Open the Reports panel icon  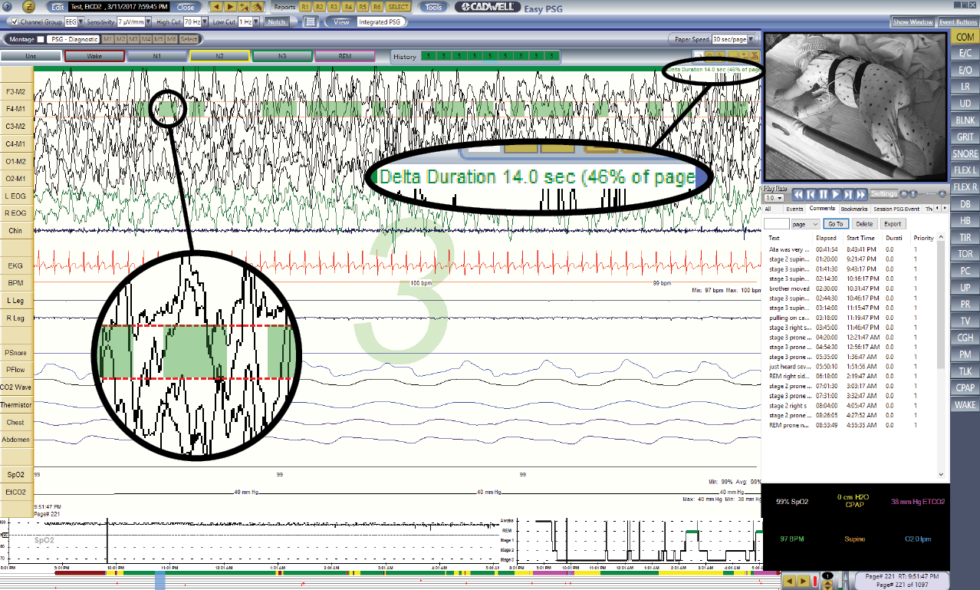coord(286,6)
